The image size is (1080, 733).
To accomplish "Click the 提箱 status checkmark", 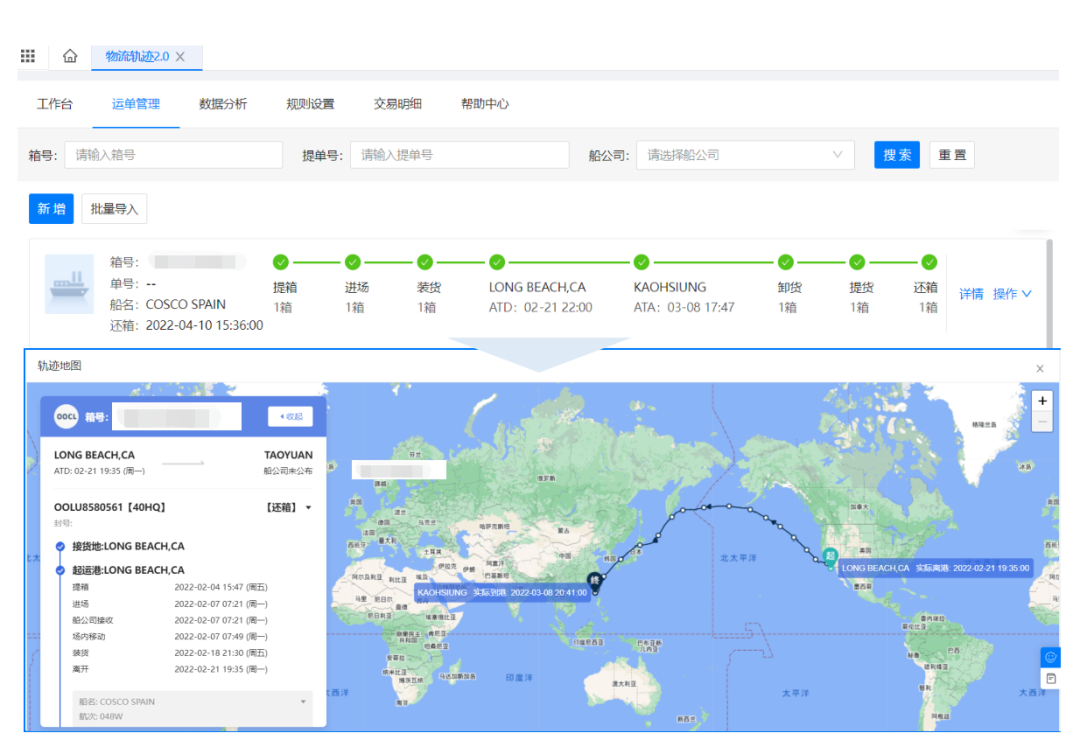I will coord(281,262).
